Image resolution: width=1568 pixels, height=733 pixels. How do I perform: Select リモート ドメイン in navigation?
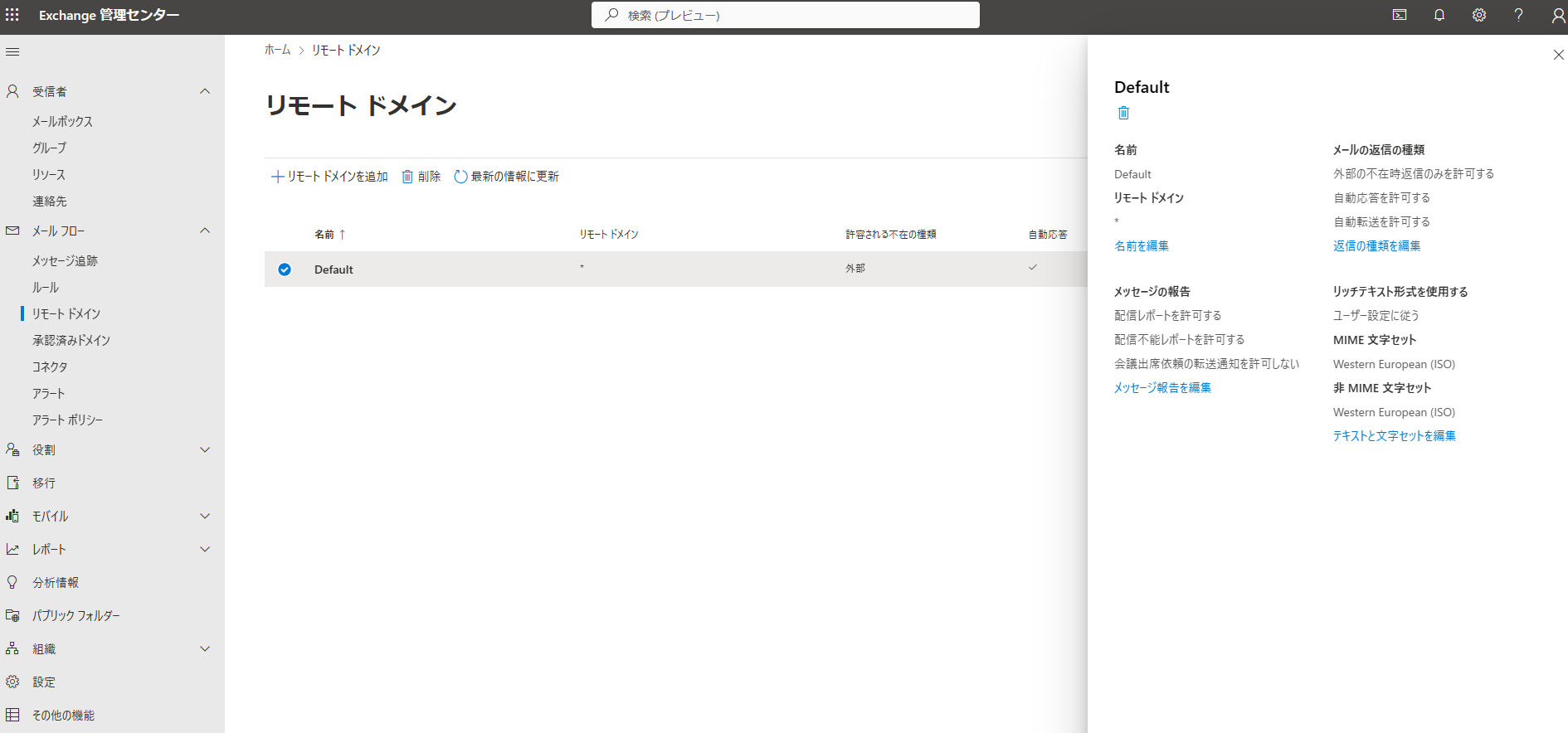point(66,313)
